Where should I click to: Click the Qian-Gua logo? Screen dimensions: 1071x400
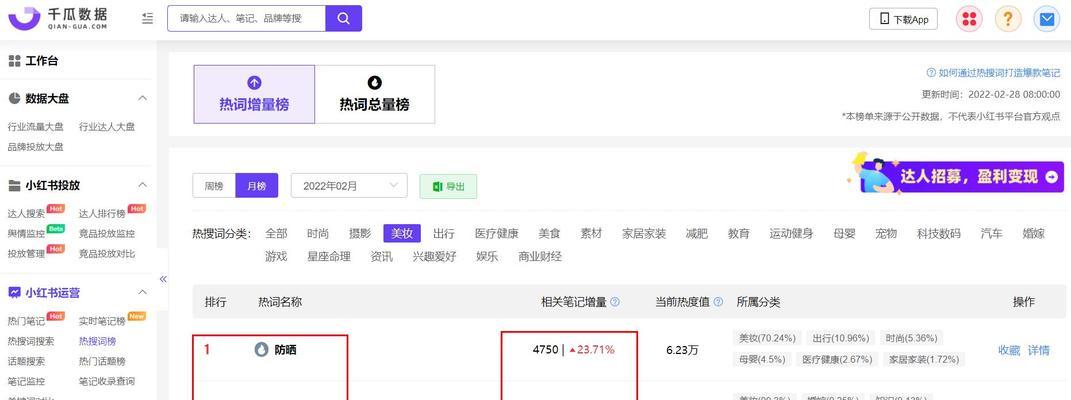59,18
